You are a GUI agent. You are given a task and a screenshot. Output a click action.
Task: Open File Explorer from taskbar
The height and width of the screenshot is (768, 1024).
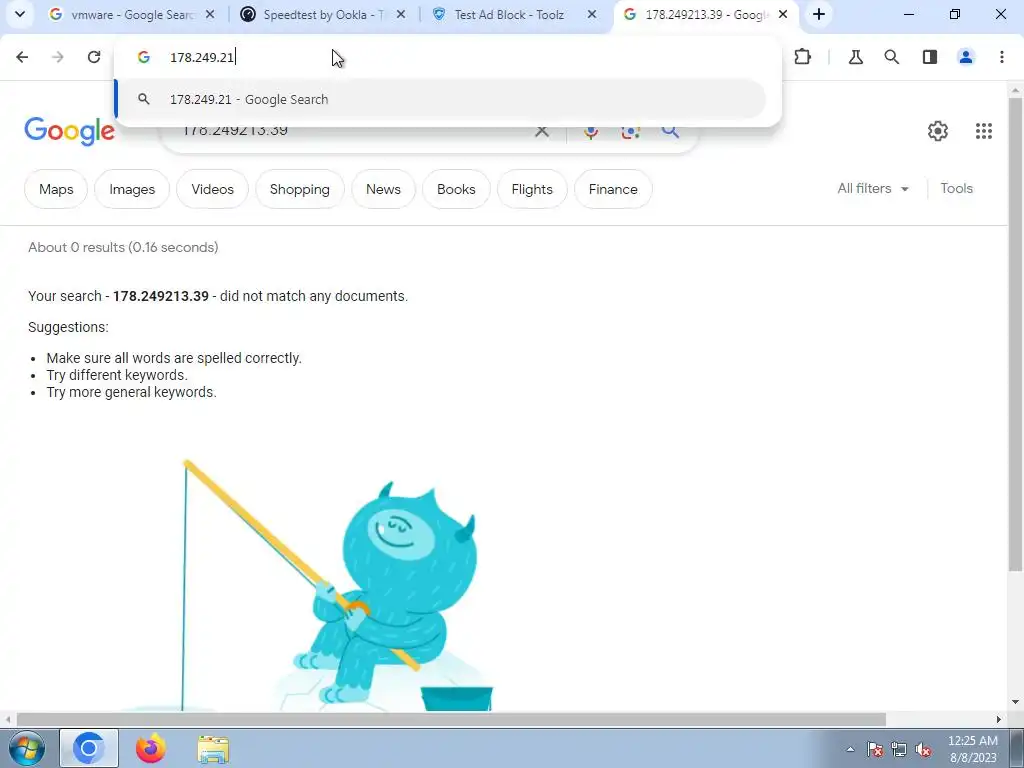tap(214, 748)
